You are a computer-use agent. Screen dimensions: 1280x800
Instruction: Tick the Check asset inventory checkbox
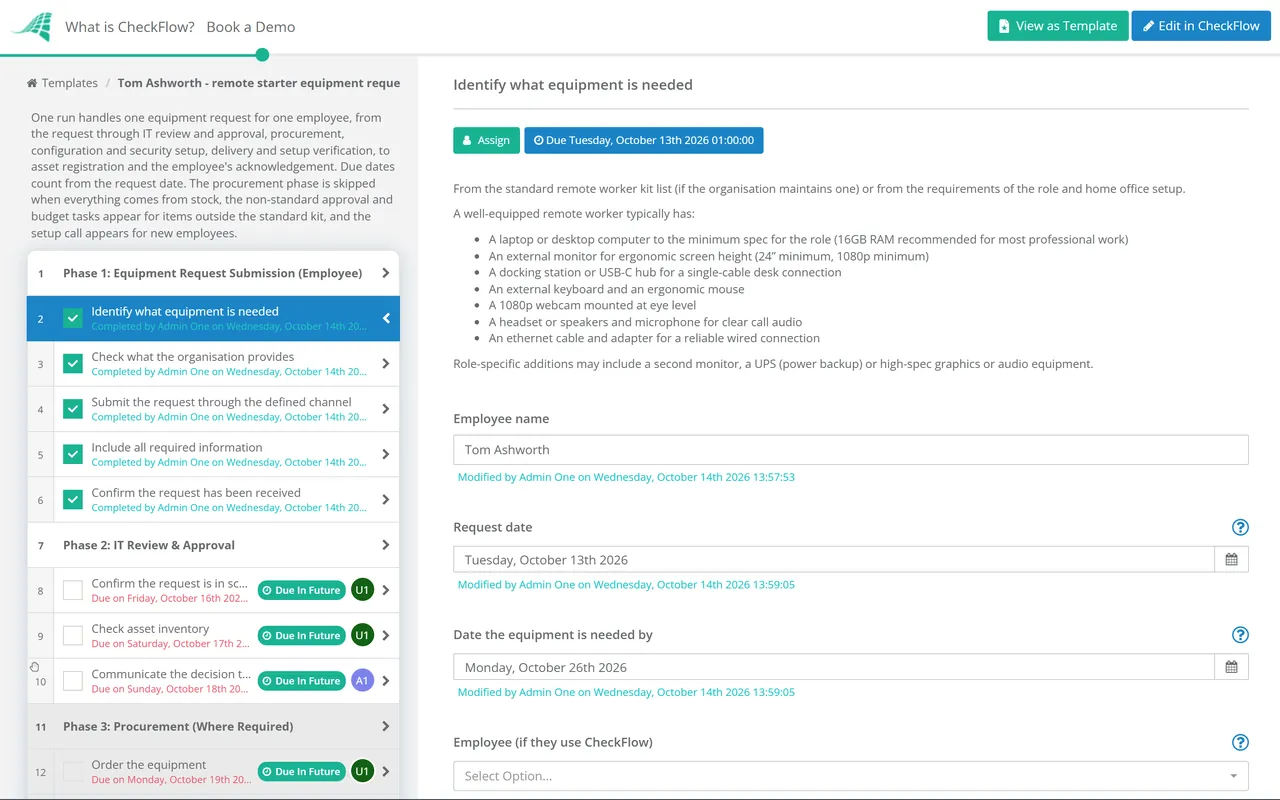(x=73, y=636)
